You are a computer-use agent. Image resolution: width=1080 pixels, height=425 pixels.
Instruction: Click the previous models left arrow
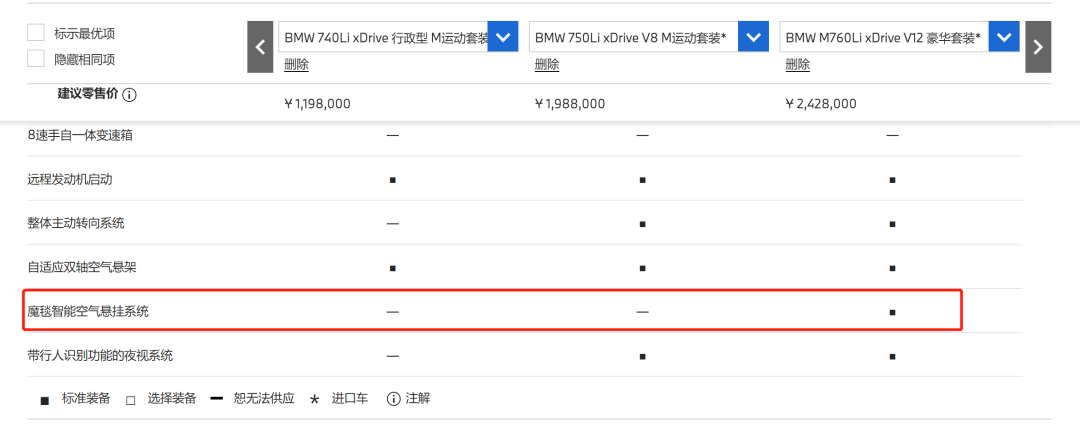pyautogui.click(x=260, y=47)
